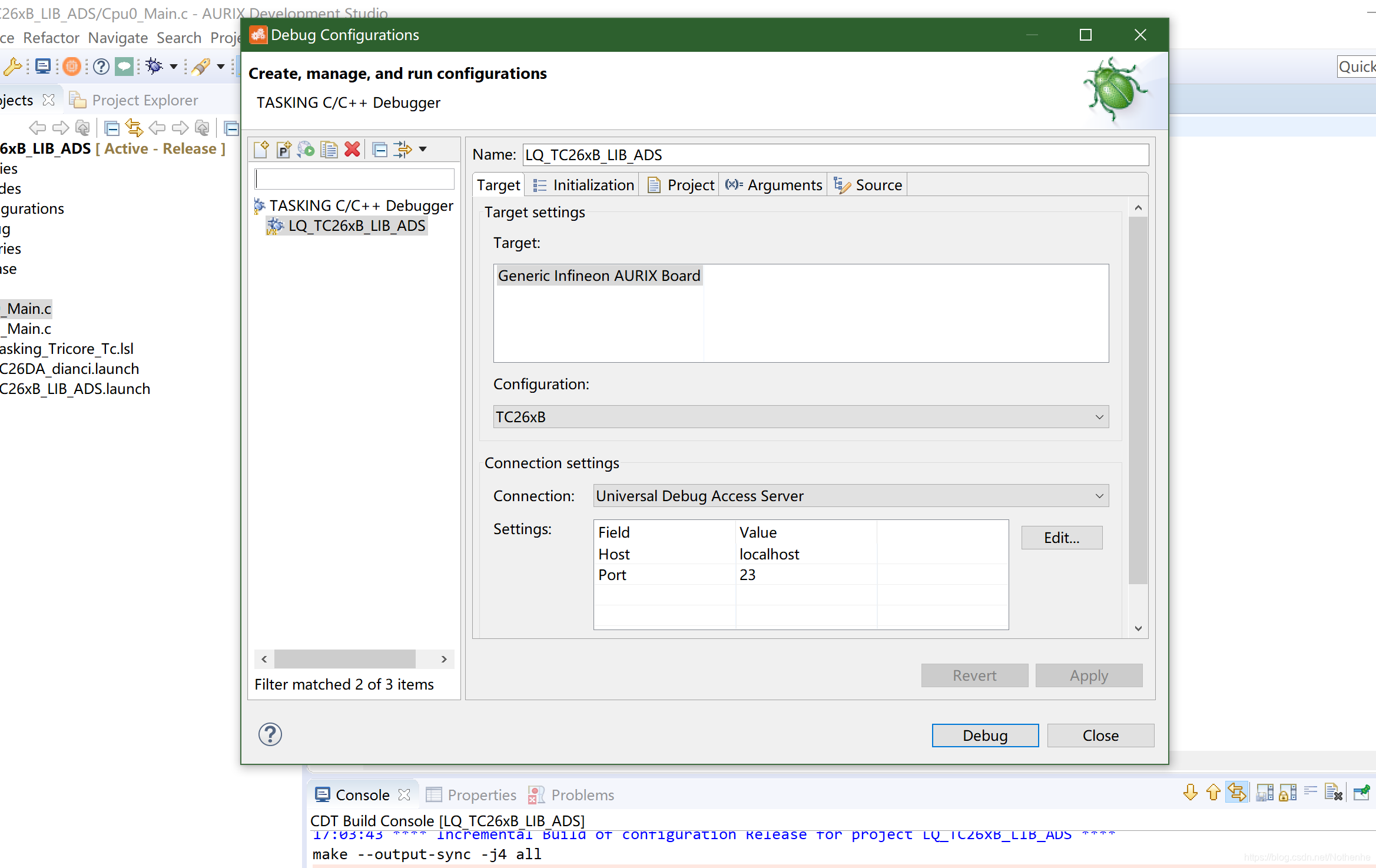Toggle Scroll Lock in console toolbar

point(1288,793)
